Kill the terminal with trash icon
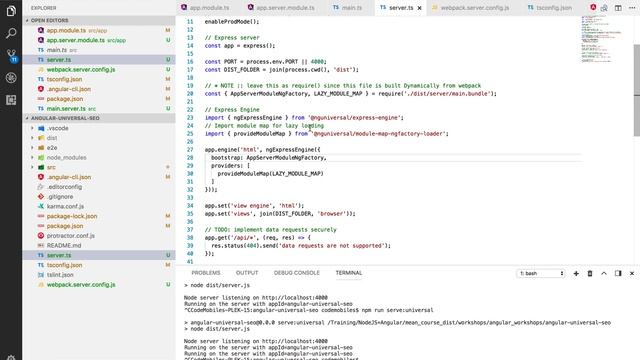 (x=590, y=273)
